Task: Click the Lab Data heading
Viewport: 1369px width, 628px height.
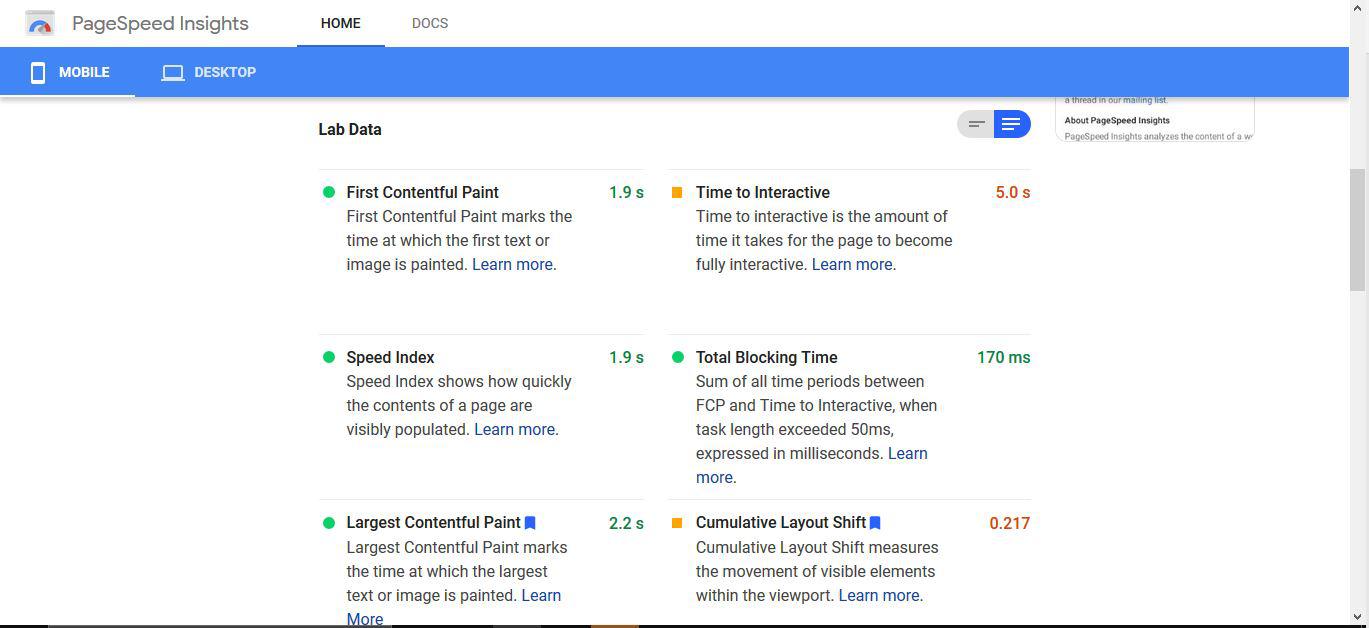Action: [350, 129]
